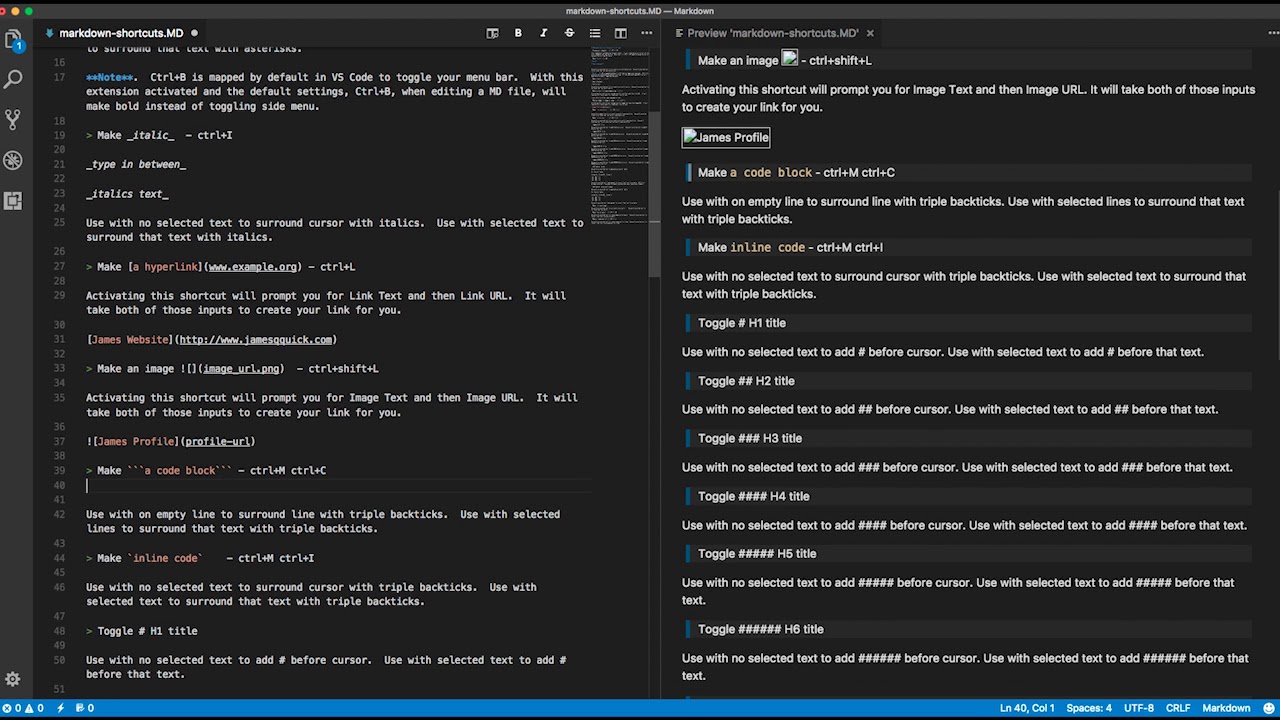
Task: Click "Toggle #### H4 title" heading in preview
Action: tap(753, 496)
